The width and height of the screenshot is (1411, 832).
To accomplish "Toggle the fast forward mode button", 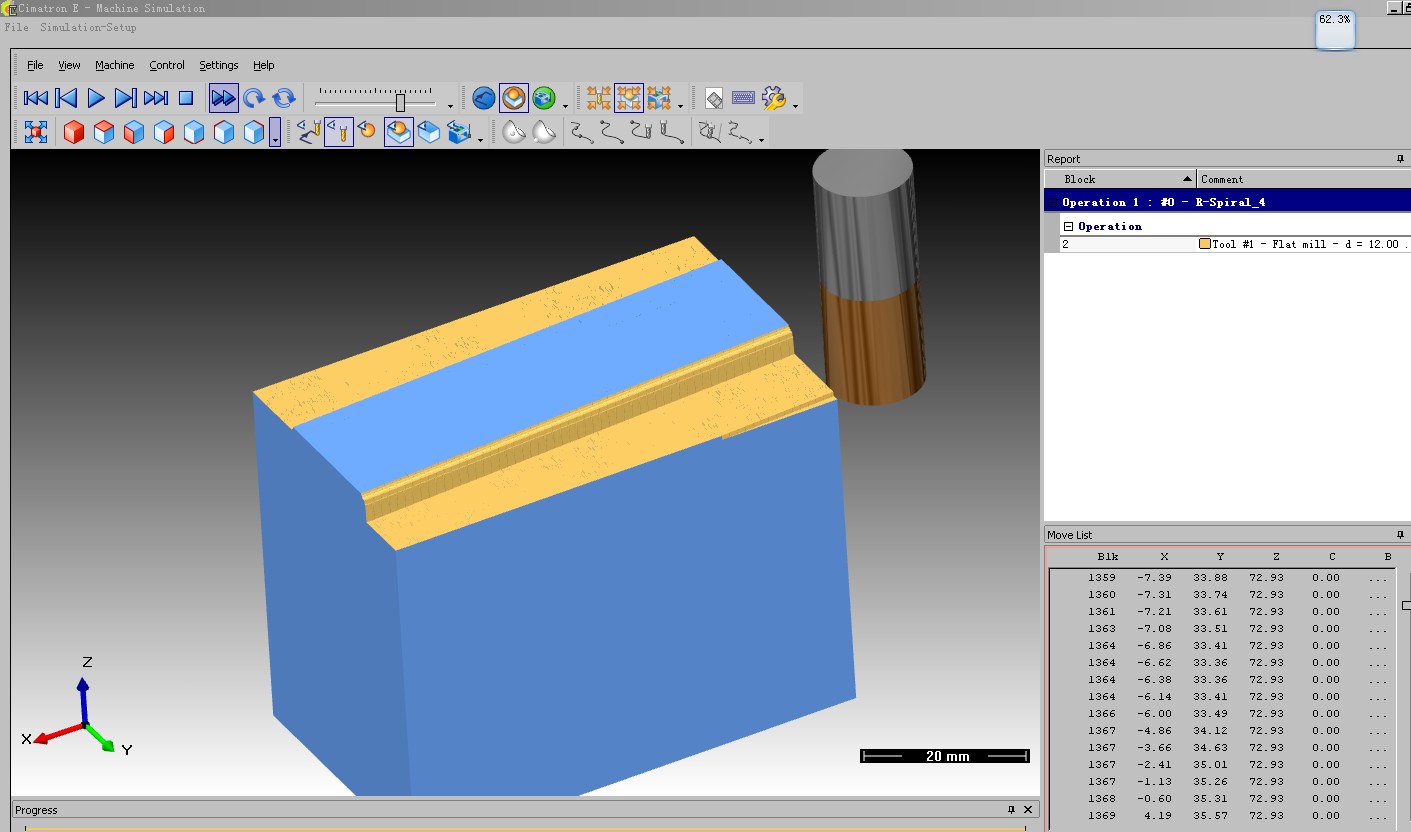I will pyautogui.click(x=224, y=98).
